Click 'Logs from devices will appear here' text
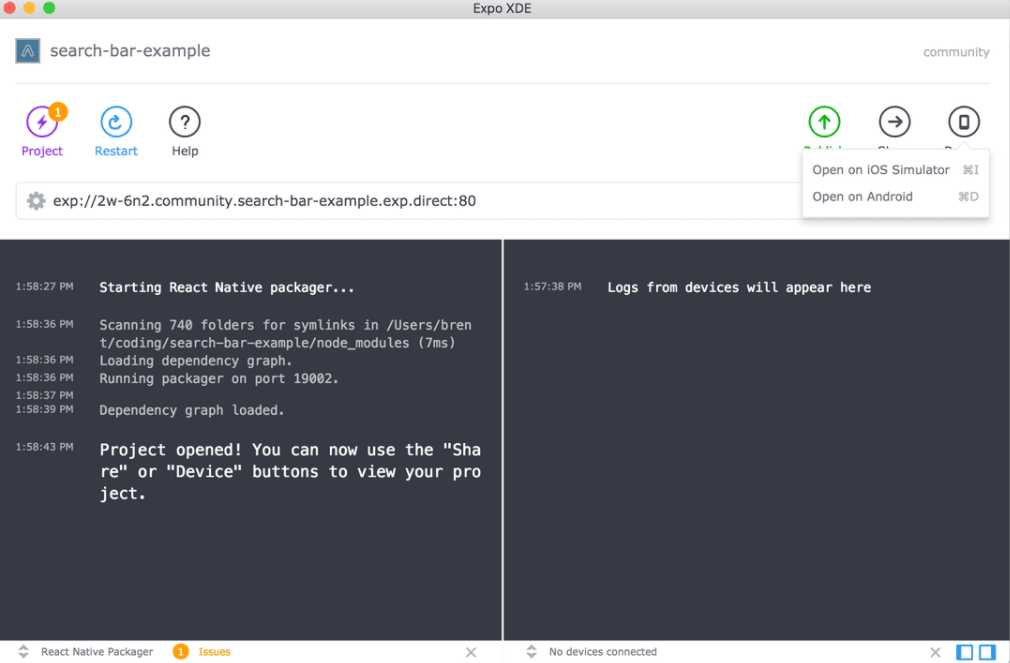Viewport: 1010px width, 663px height. (x=739, y=287)
